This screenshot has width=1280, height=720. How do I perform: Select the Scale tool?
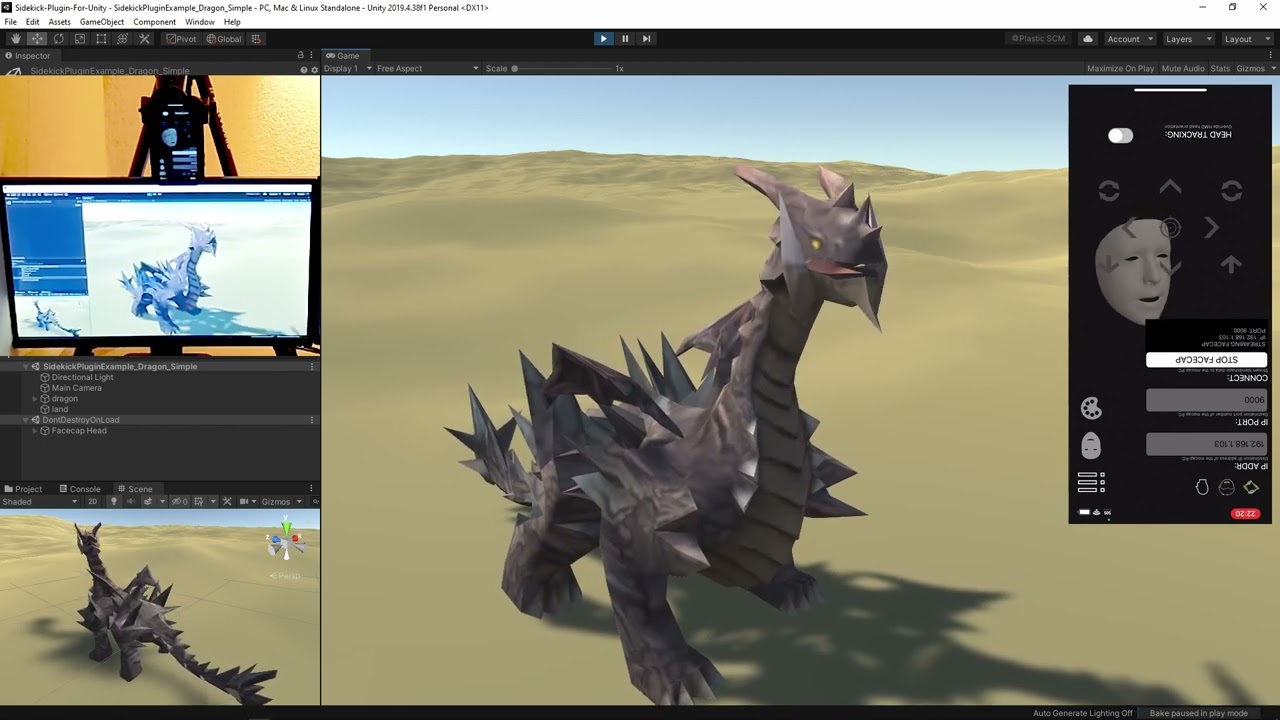(80, 39)
